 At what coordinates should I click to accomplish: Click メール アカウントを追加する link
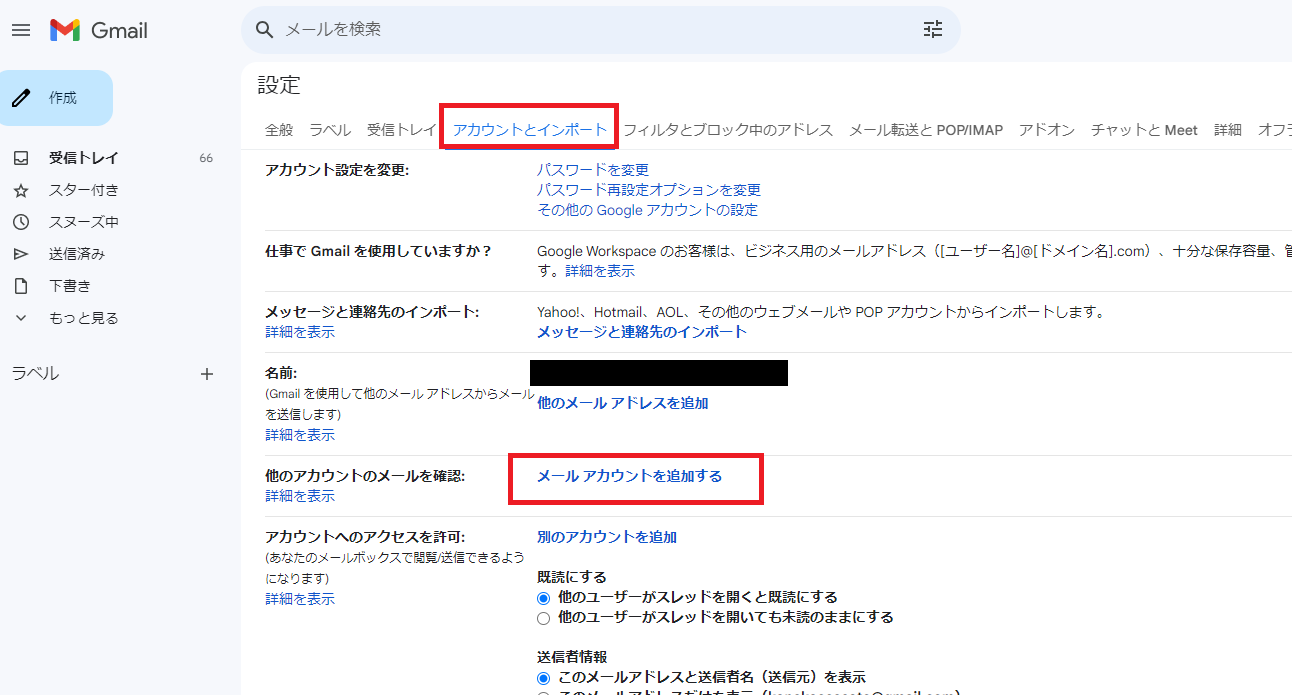(x=629, y=476)
